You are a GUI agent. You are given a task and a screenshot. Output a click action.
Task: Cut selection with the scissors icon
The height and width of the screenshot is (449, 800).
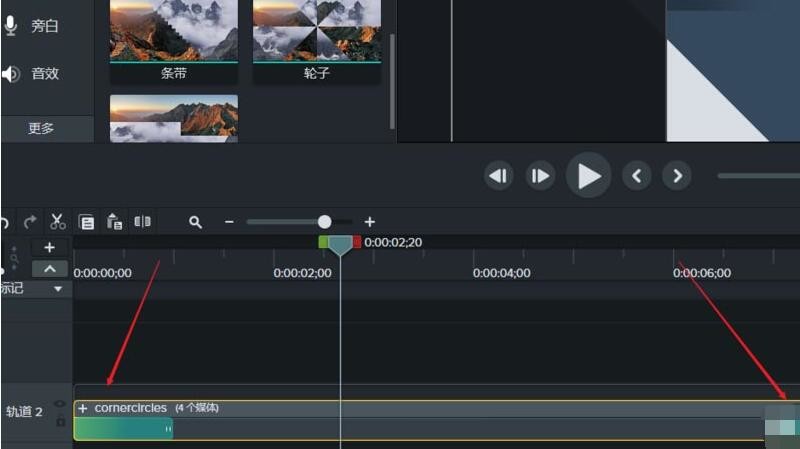pos(57,222)
